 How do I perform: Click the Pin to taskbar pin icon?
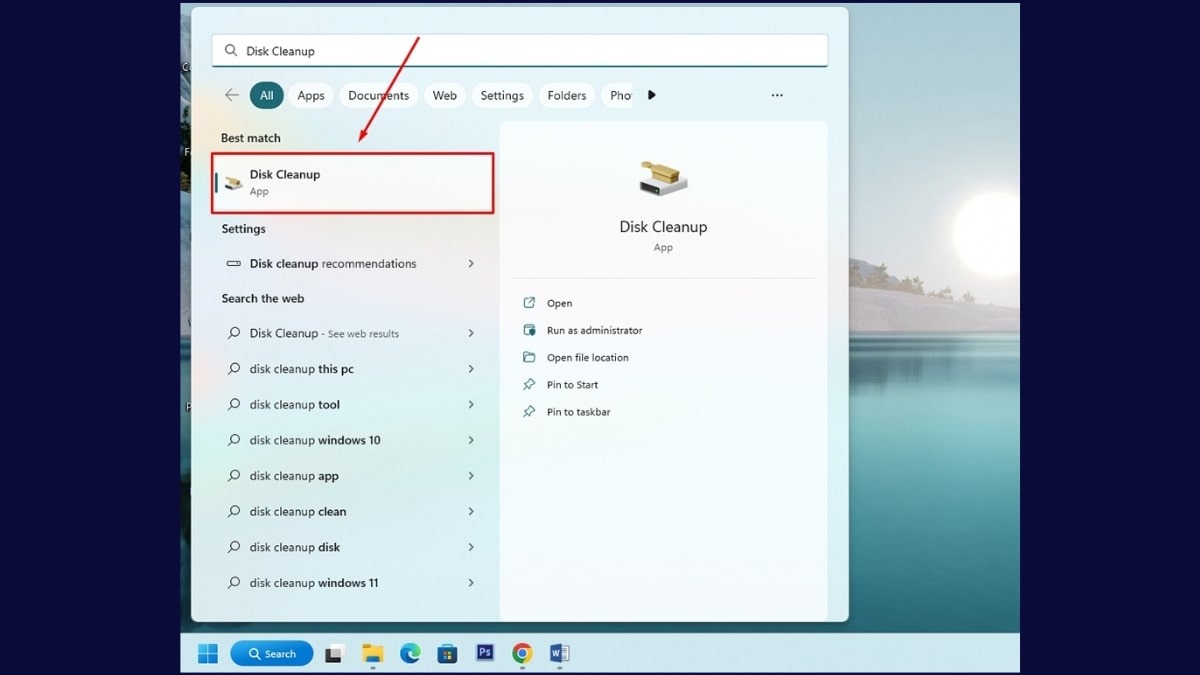click(529, 411)
